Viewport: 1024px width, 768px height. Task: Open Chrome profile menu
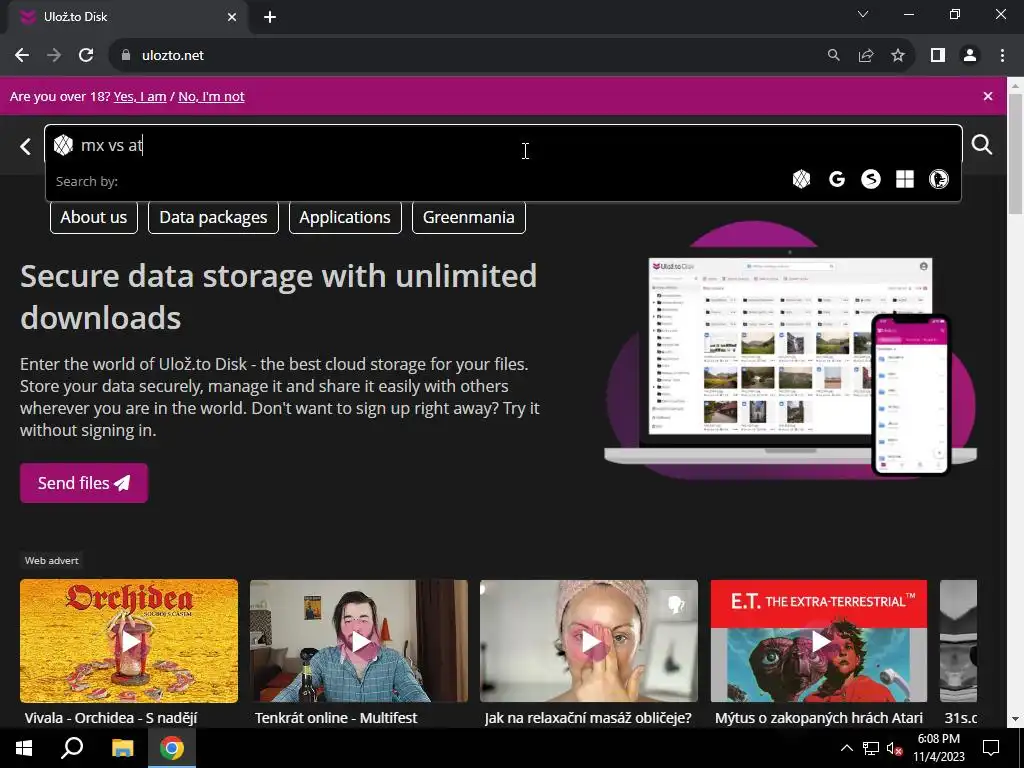[x=970, y=56]
